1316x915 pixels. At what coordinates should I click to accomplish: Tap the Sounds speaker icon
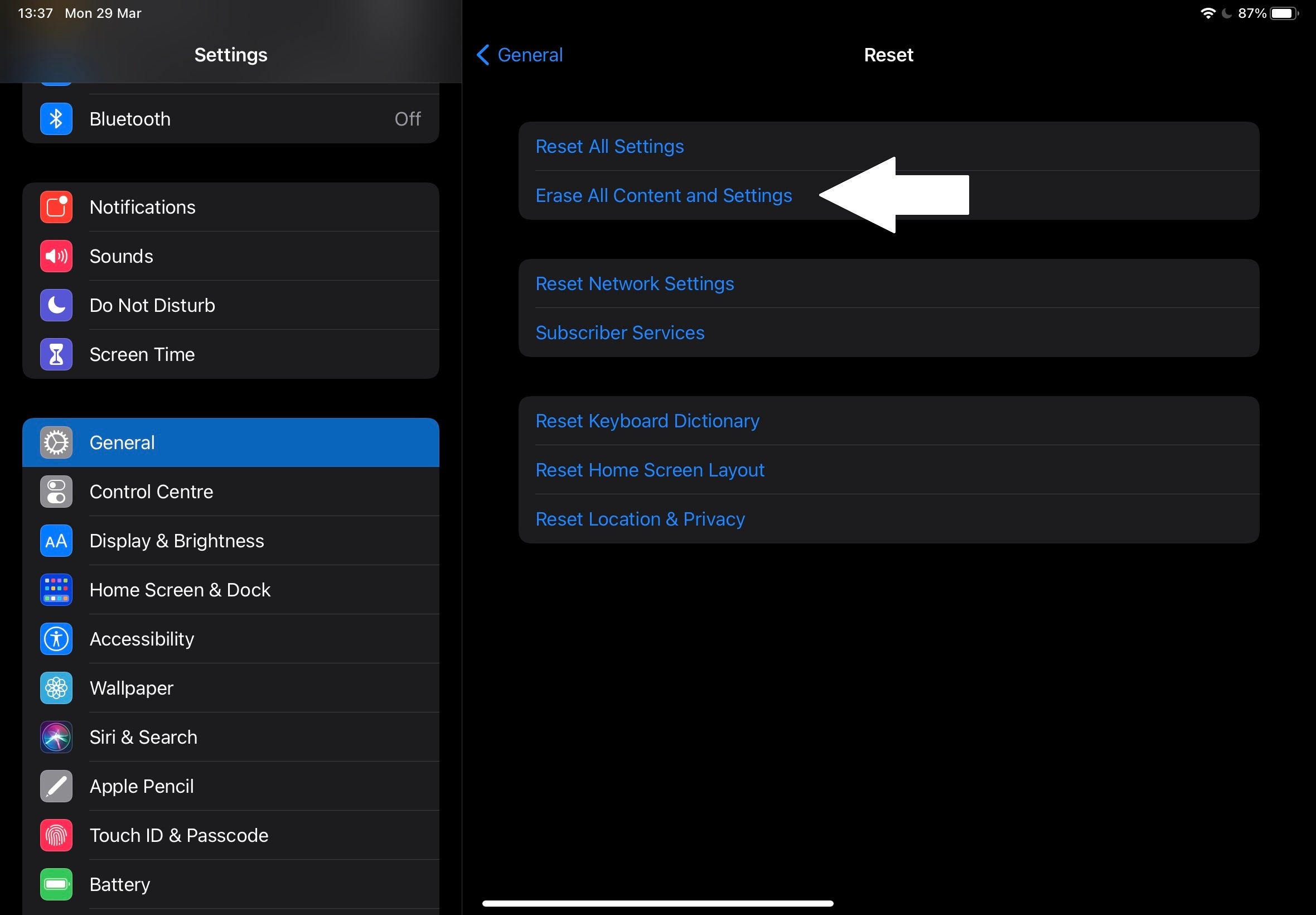click(56, 256)
